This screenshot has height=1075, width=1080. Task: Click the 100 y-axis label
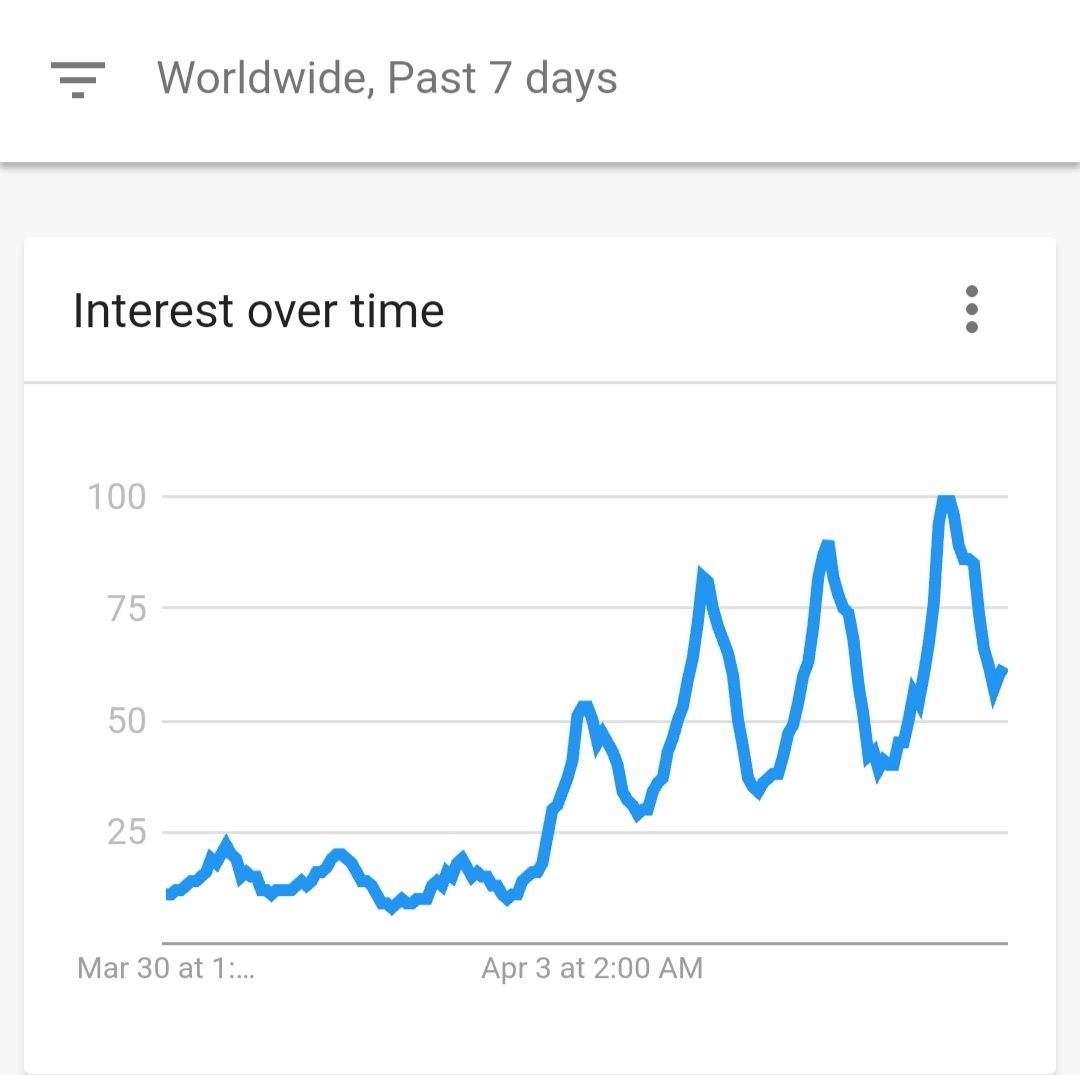coord(117,497)
